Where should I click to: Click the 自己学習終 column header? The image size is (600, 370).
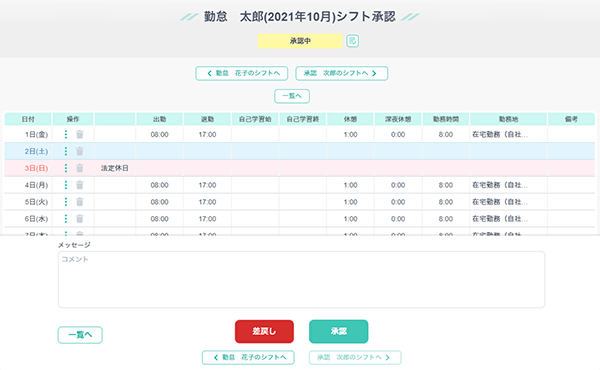(303, 119)
